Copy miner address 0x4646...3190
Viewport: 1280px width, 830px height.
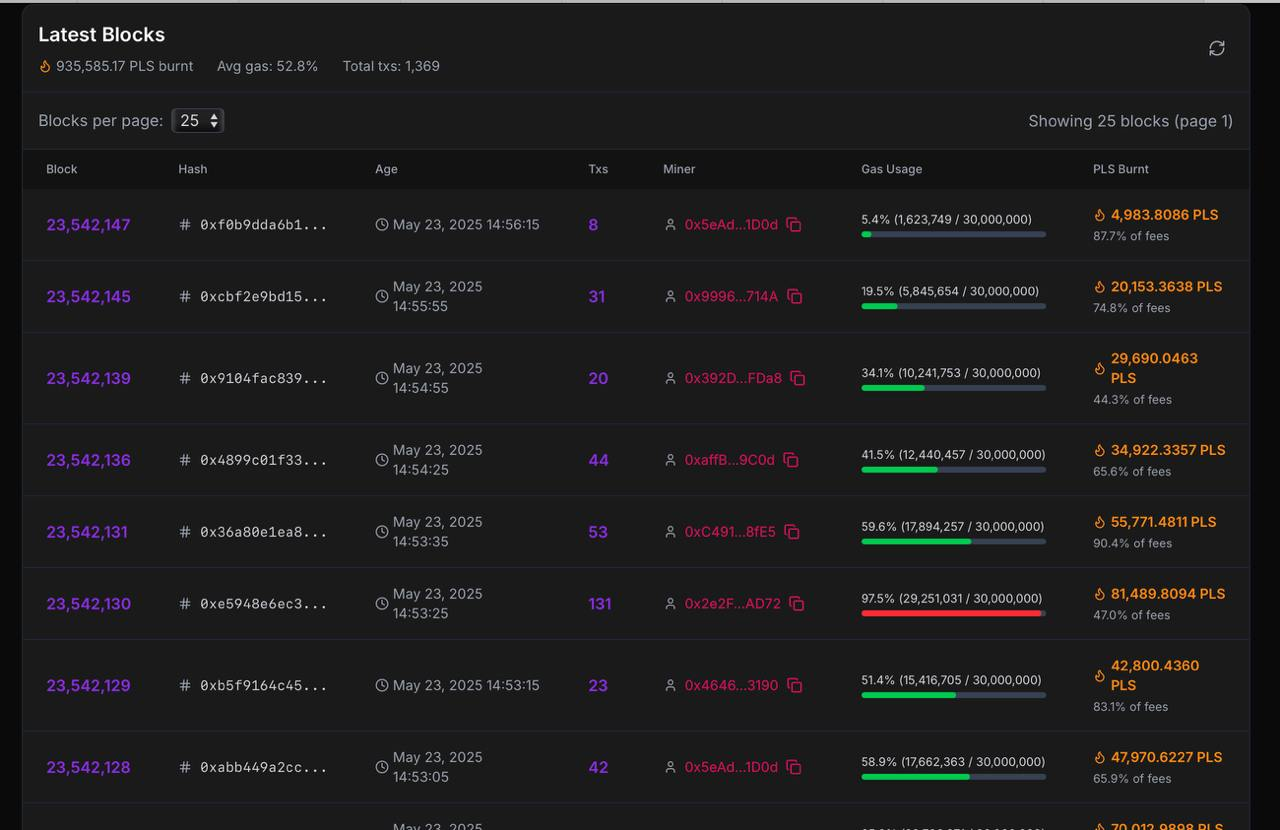(x=795, y=686)
